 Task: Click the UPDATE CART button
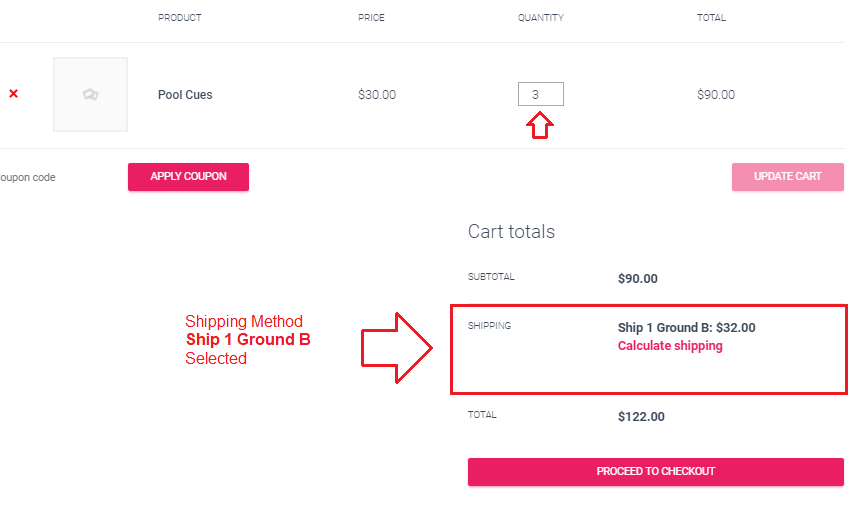point(787,176)
